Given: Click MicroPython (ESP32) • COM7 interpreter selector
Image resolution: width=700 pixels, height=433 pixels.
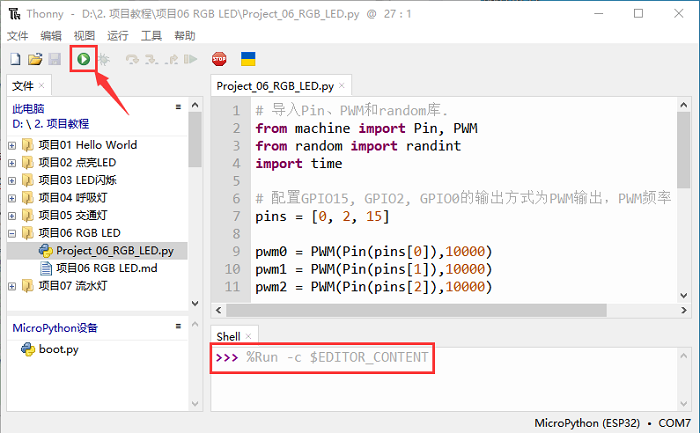Looking at the screenshot, I should click(613, 422).
